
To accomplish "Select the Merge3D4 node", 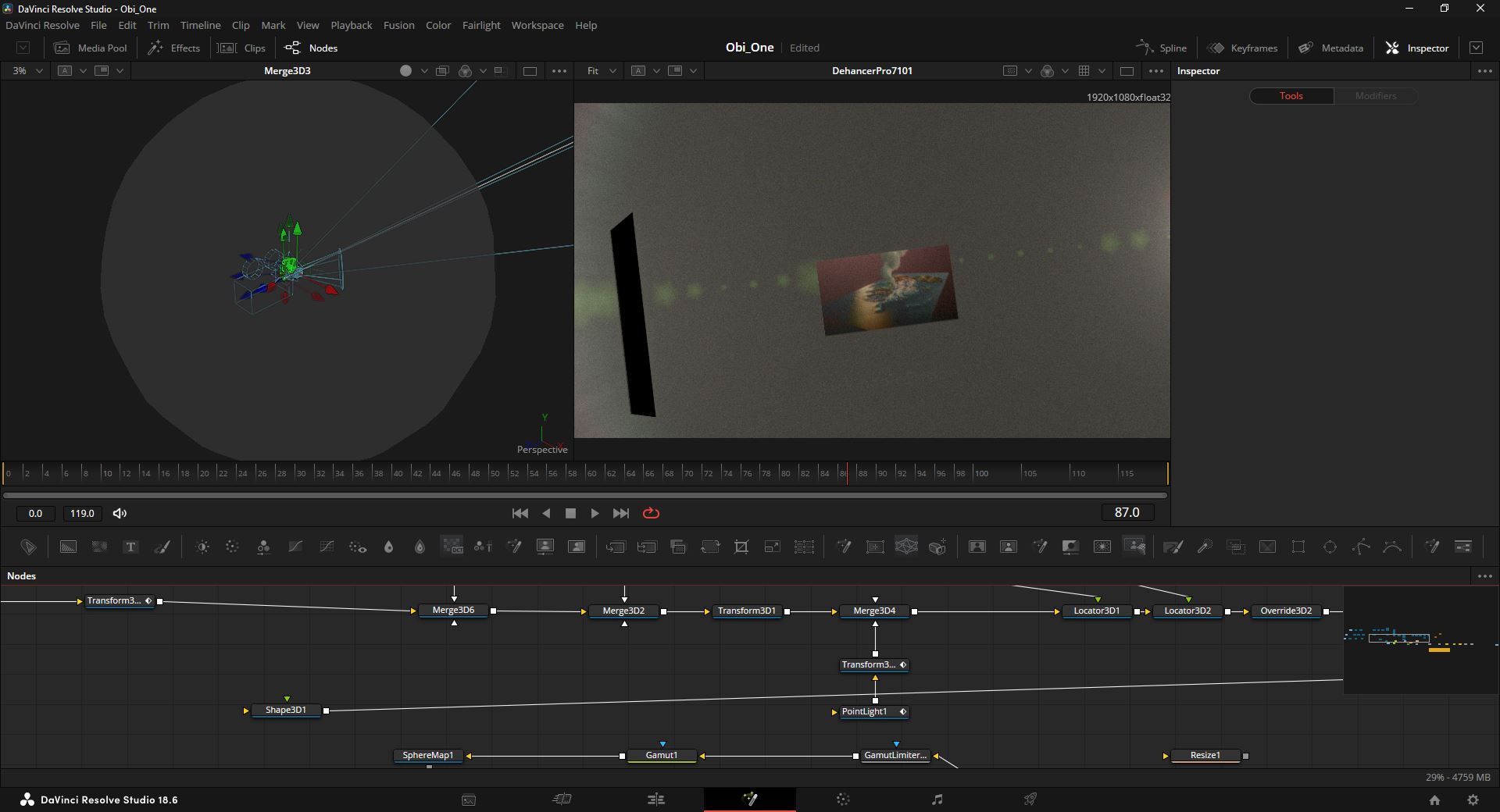I will 874,611.
